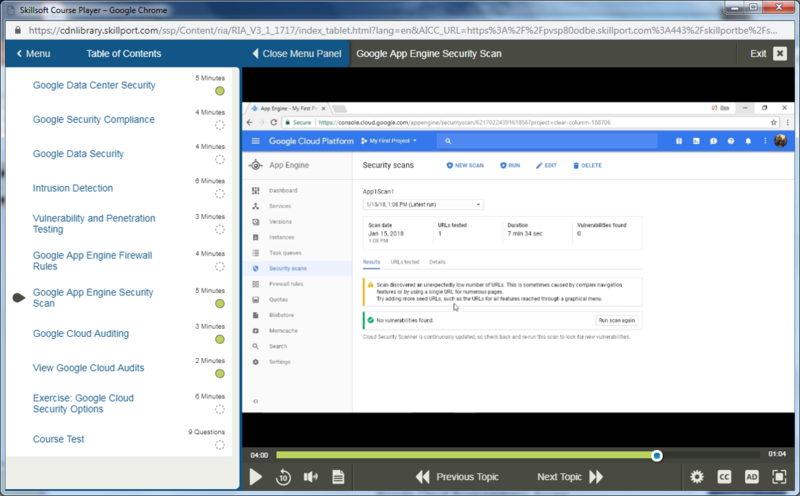The height and width of the screenshot is (496, 800).
Task: Exit the course player
Action: 768,54
